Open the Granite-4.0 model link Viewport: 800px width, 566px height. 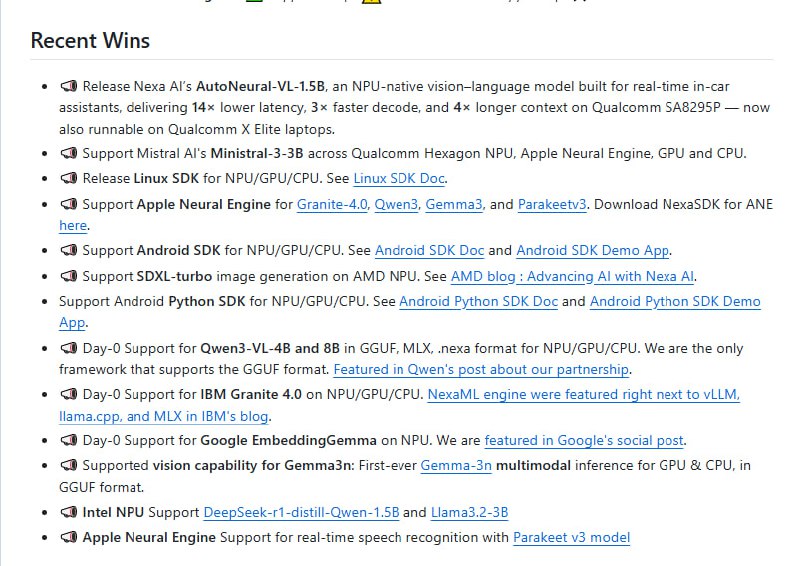[331, 204]
